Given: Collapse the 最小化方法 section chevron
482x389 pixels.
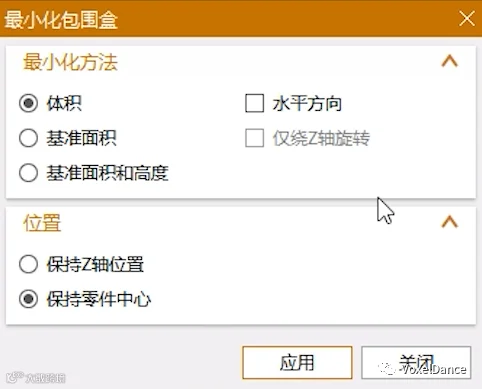Looking at the screenshot, I should (x=450, y=61).
